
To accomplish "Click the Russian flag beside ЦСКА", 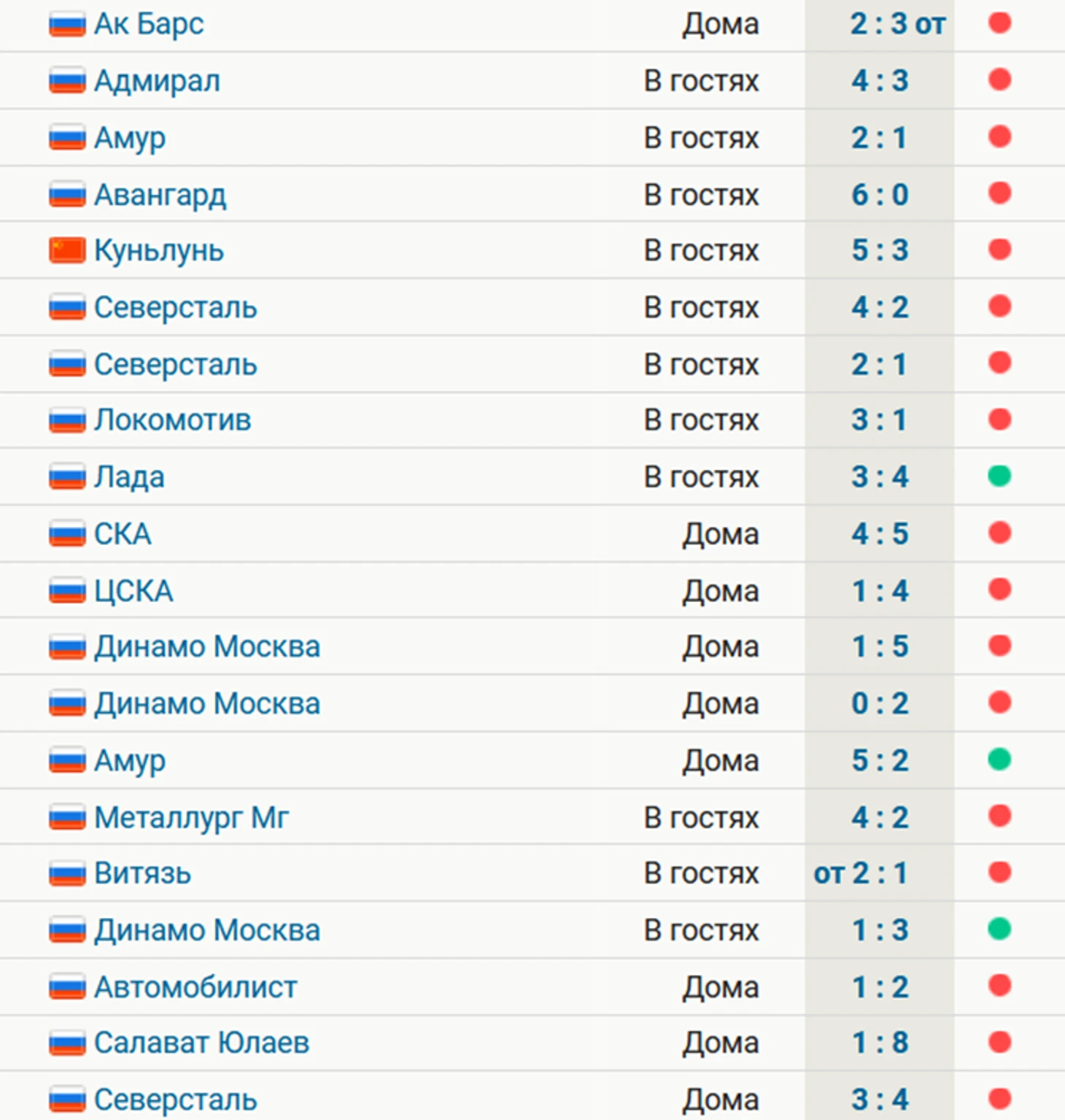I will [67, 590].
